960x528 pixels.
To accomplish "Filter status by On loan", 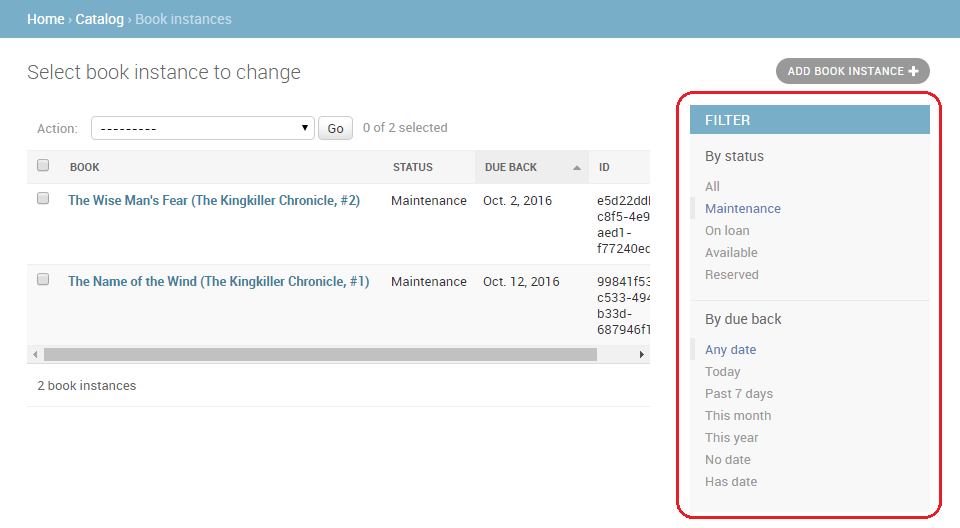I will [727, 231].
